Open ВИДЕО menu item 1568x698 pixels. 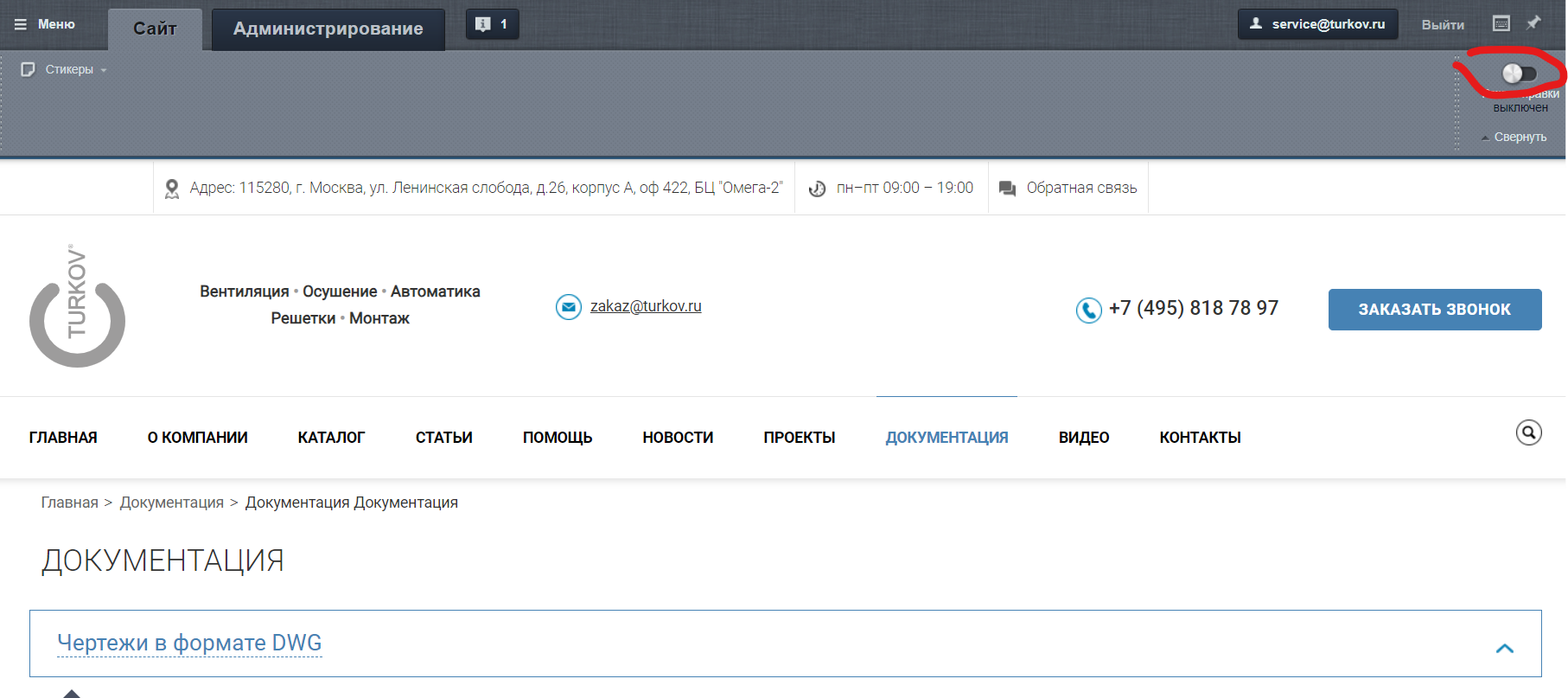click(1084, 438)
